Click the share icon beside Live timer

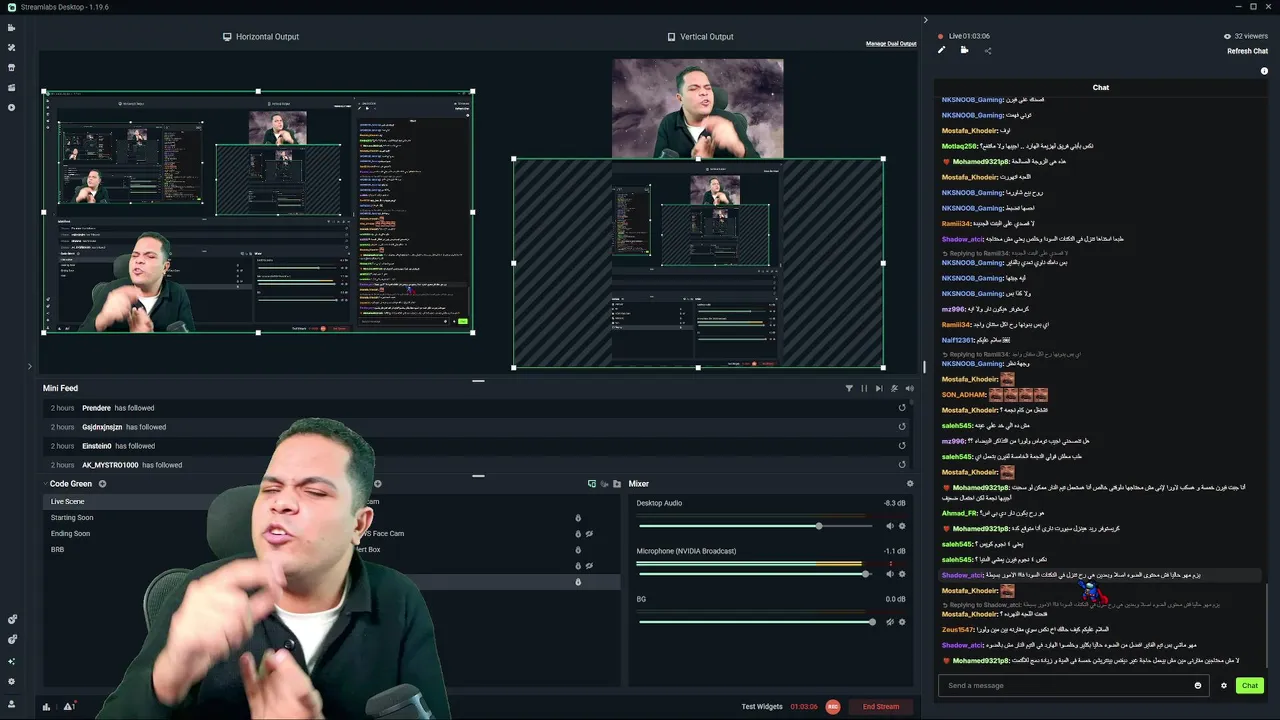[x=988, y=50]
